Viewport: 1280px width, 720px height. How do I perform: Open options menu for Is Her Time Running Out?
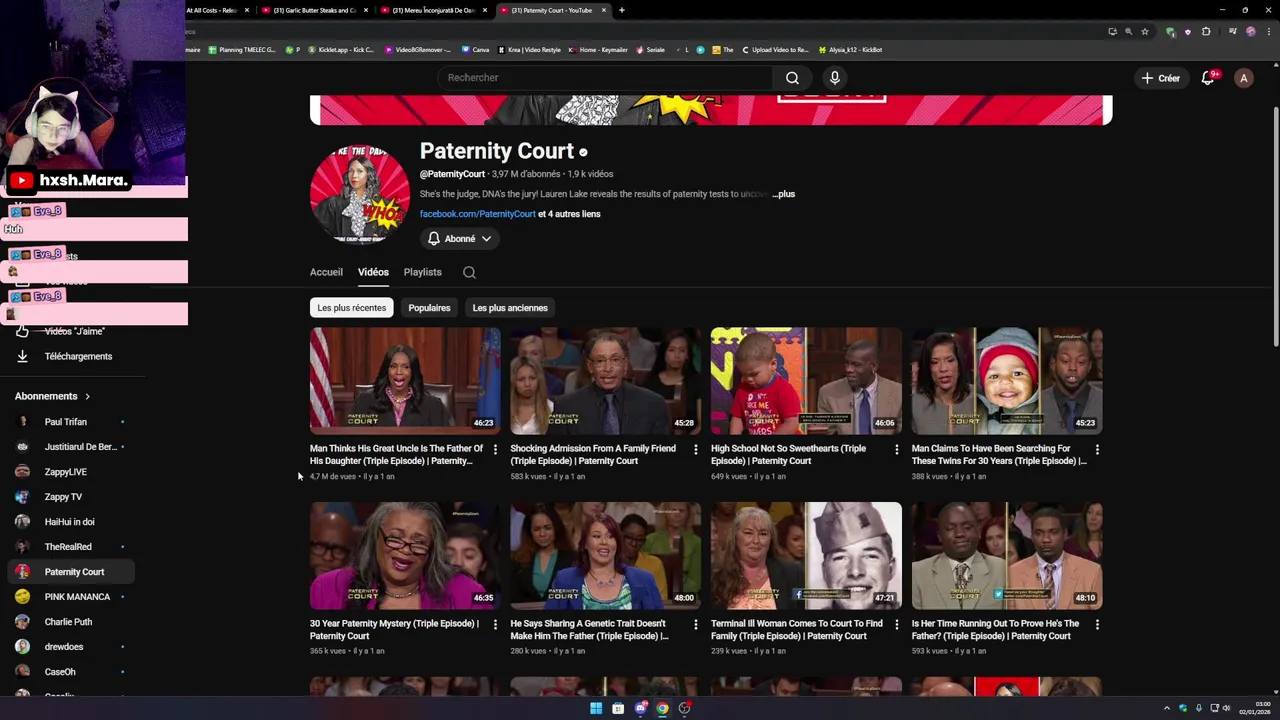(1097, 625)
